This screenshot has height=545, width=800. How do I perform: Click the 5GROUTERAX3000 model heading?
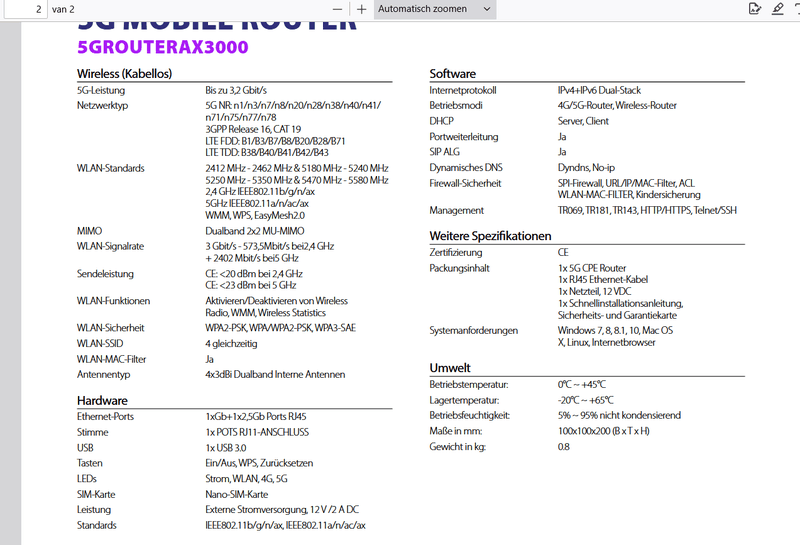tap(163, 47)
